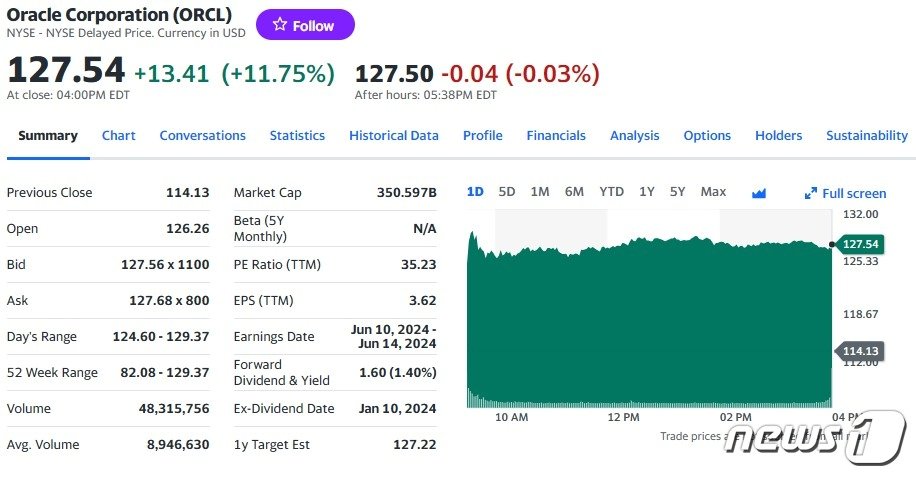Screen dimensions: 916x477
Task: View the Holders tab
Action: (x=778, y=135)
